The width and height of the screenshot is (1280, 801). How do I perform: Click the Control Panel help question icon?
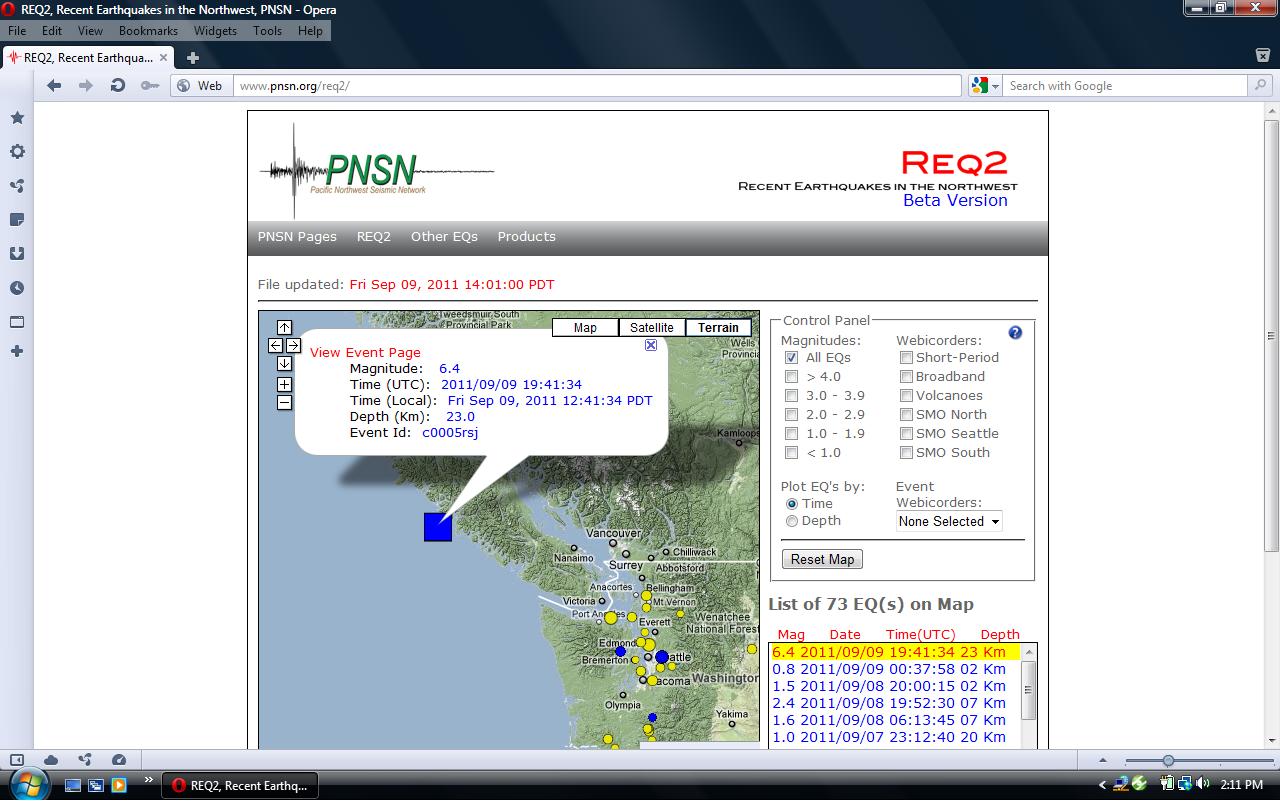click(x=1015, y=333)
